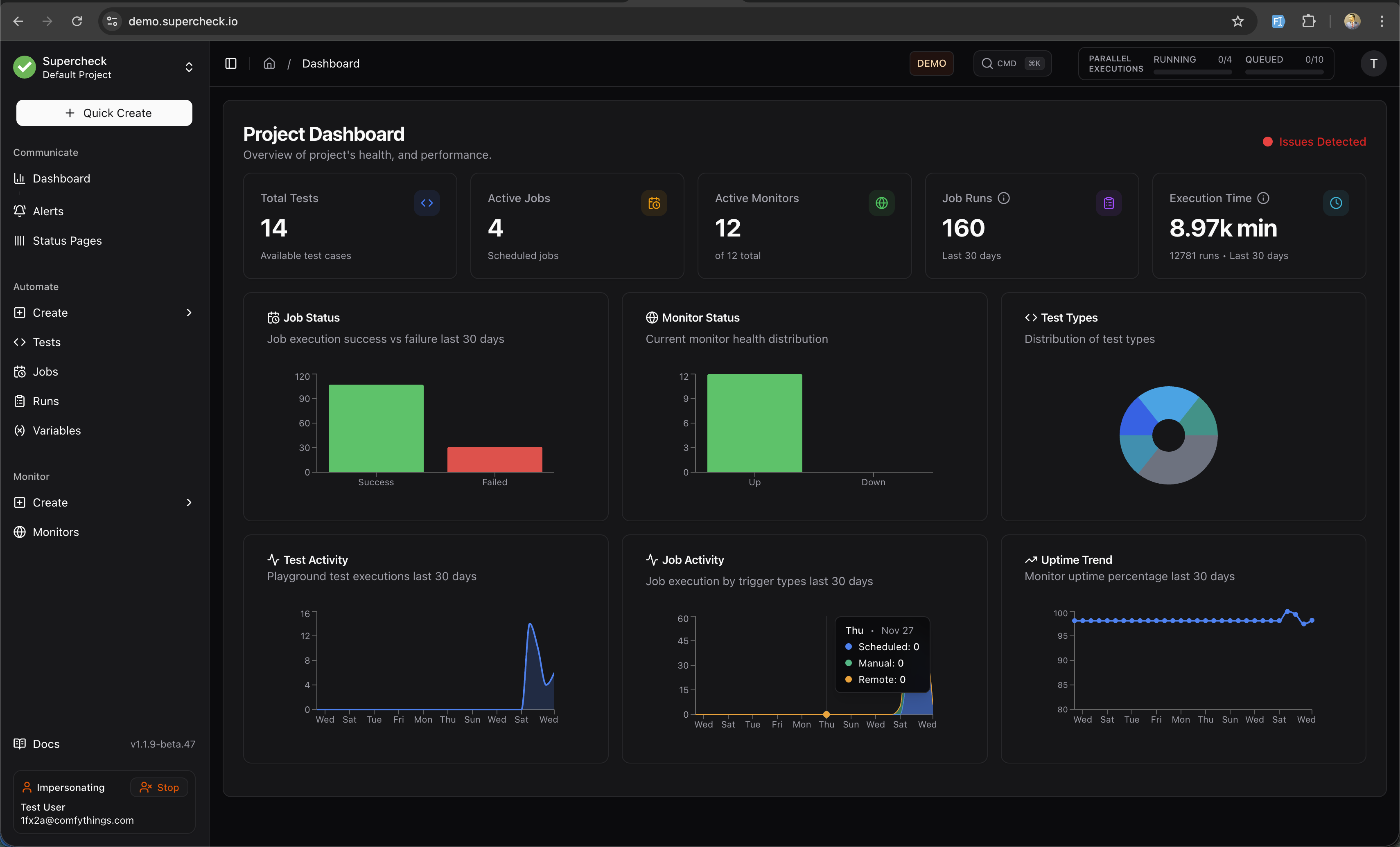
Task: Click the Job Runs info icon
Action: 1004,198
